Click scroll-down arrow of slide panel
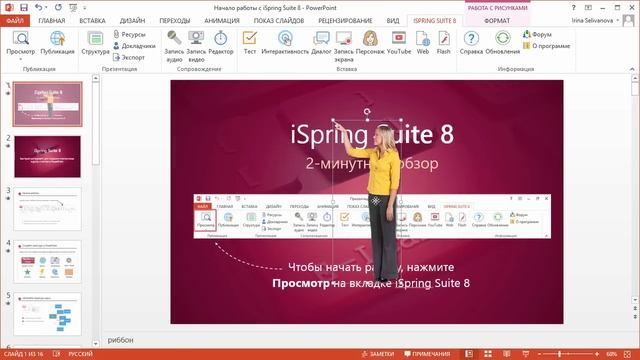The image size is (640, 360). click(96, 344)
